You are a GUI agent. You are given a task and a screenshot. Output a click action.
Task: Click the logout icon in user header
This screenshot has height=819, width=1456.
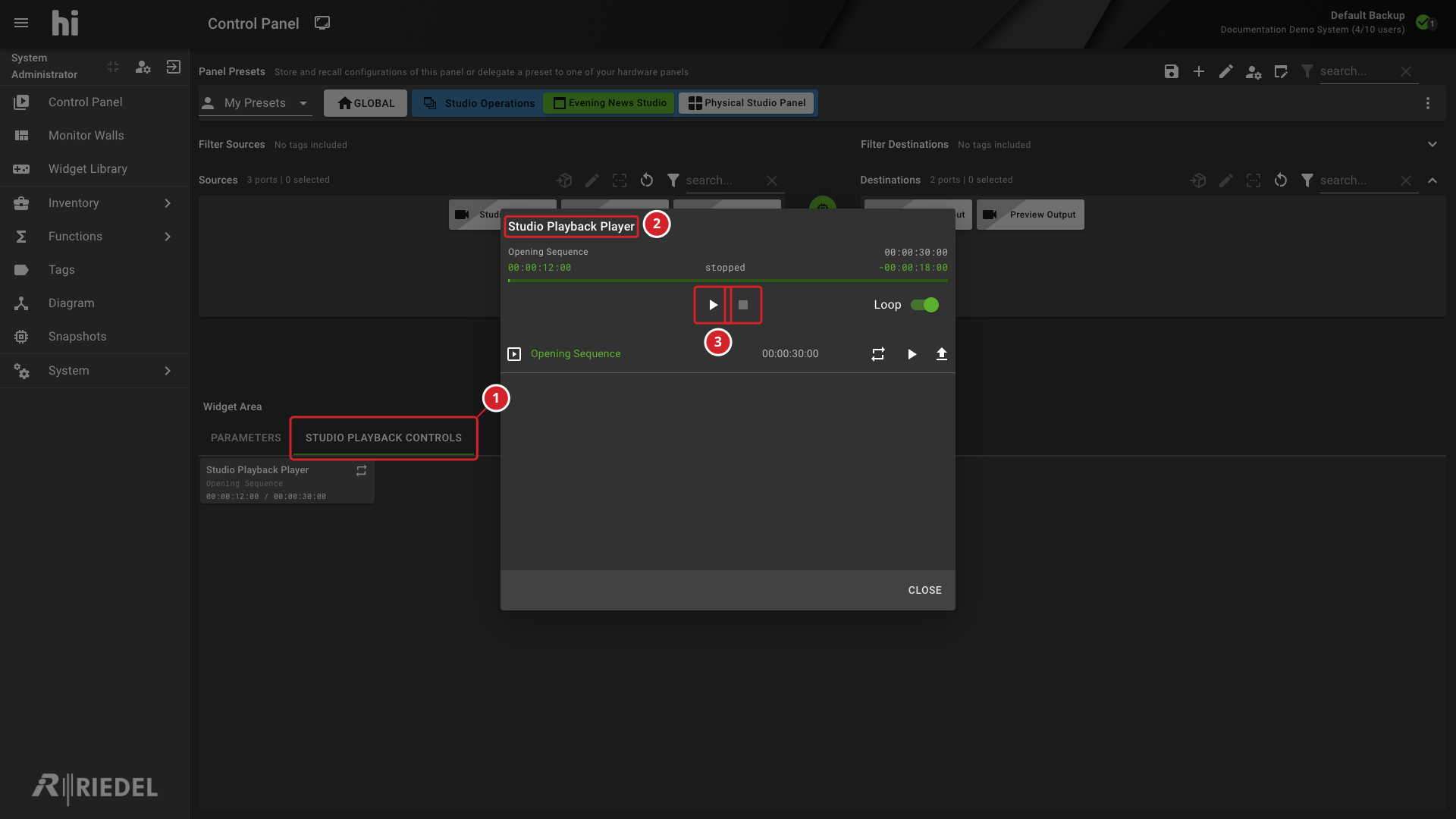coord(174,67)
